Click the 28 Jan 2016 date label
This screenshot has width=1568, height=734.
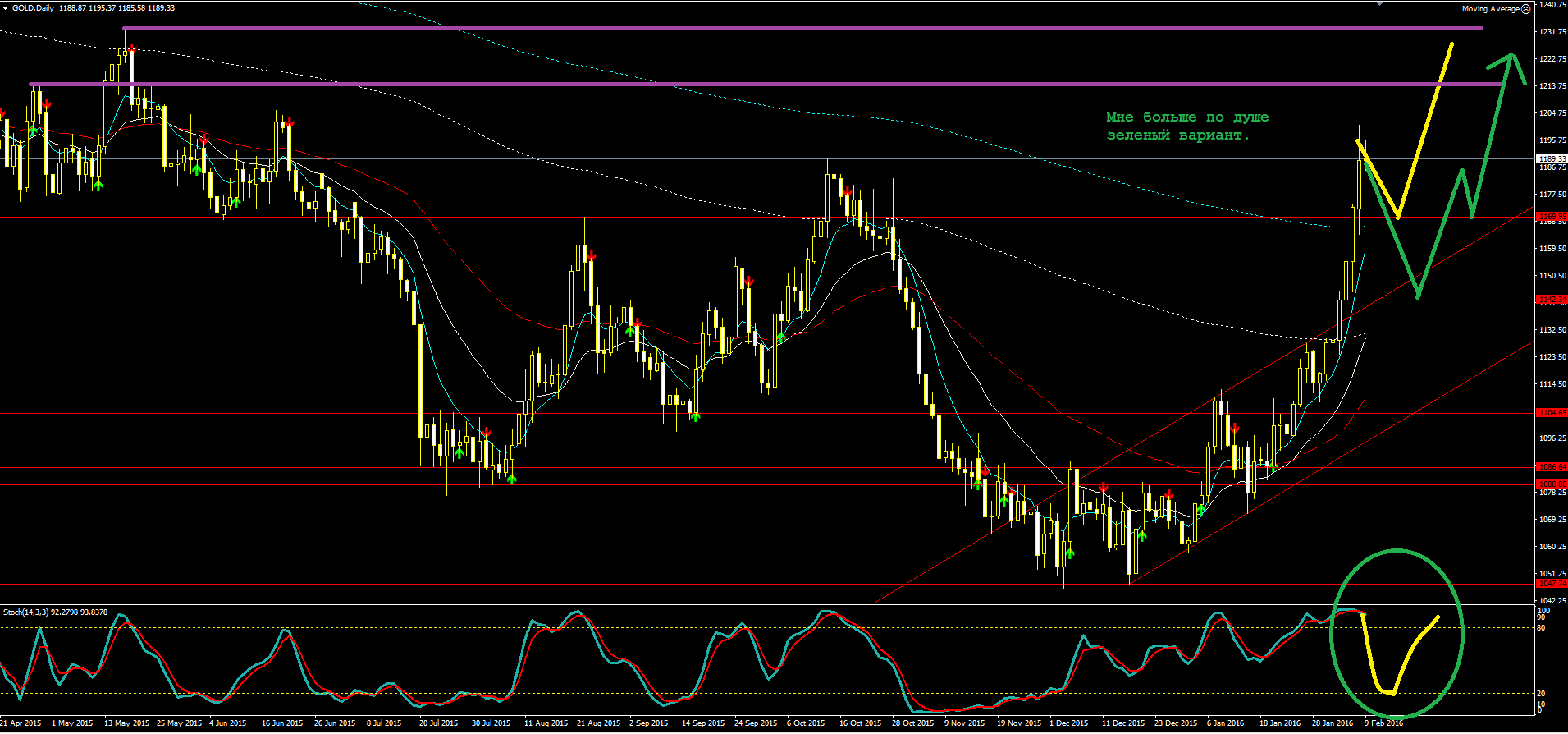pyautogui.click(x=1333, y=723)
